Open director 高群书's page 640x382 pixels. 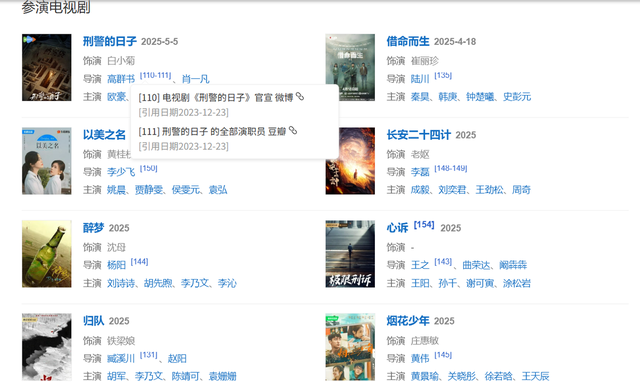(121, 79)
